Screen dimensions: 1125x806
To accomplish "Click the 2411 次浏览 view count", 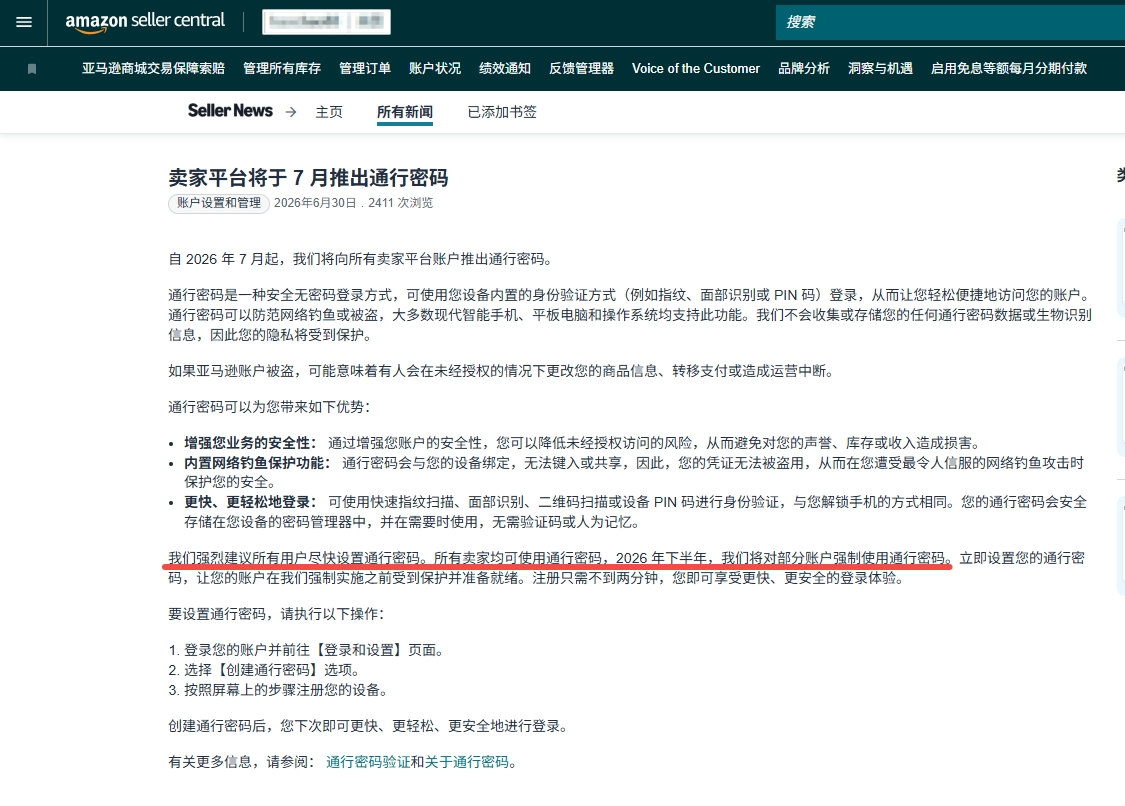I will coord(400,203).
